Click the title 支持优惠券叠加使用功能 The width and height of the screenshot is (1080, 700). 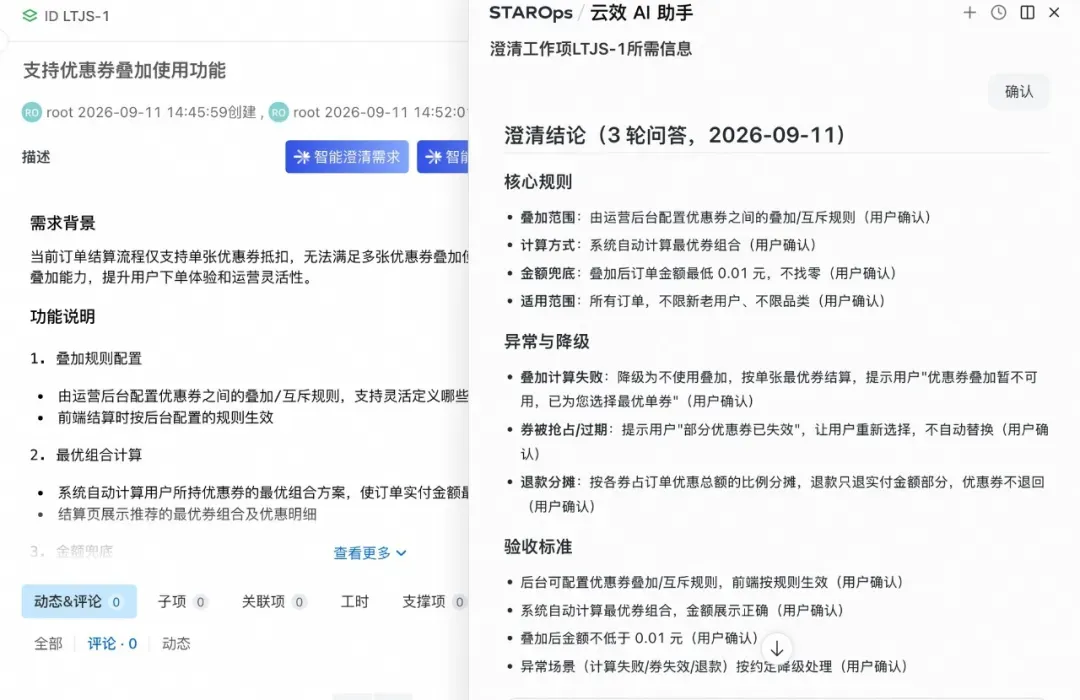(125, 70)
